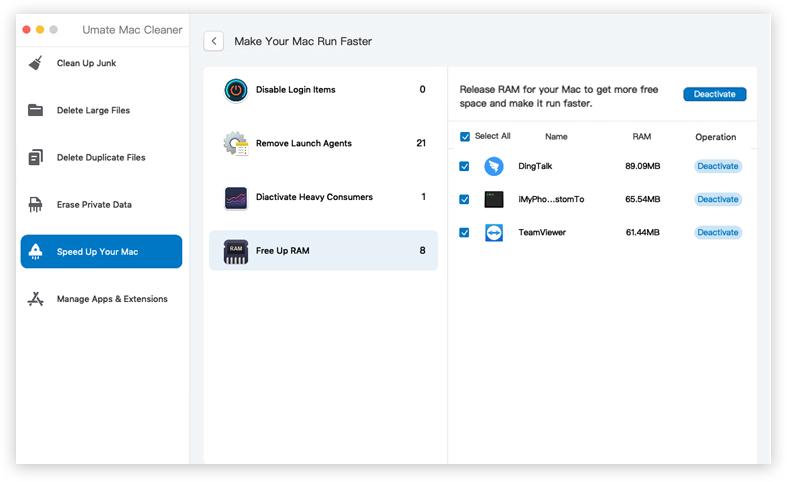Click the Delete Large Files folder icon

pos(36,110)
